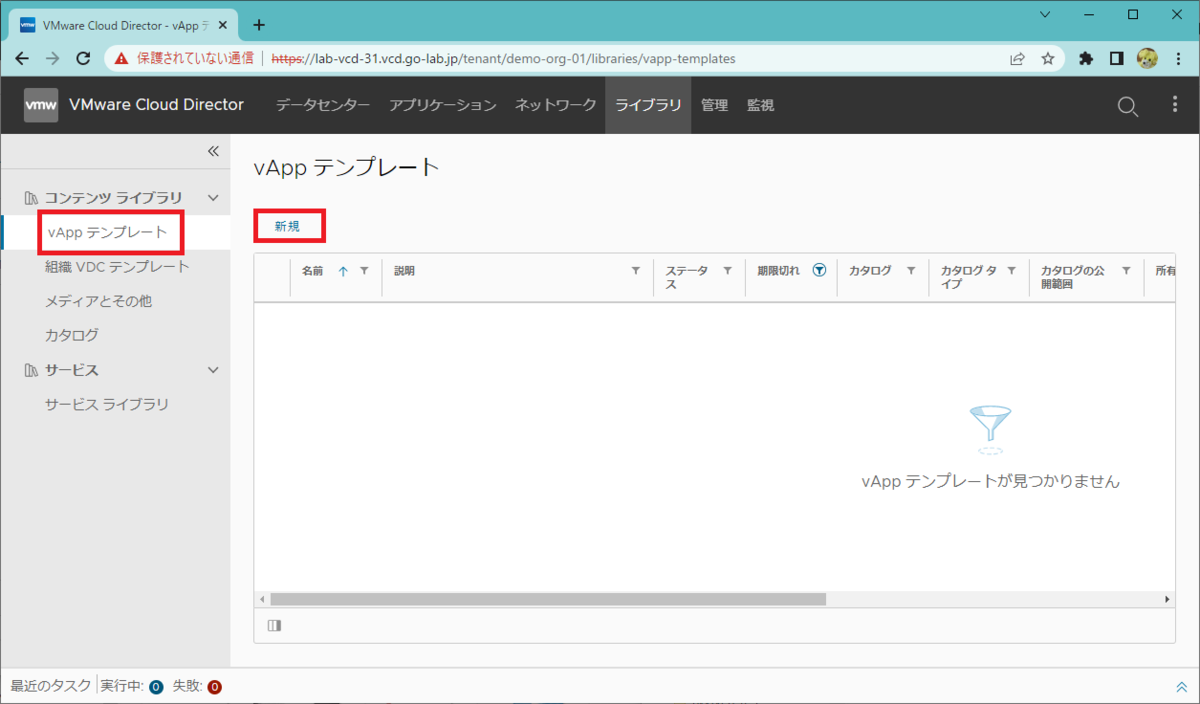Filter the カタログ column
The image size is (1200, 704).
(911, 271)
